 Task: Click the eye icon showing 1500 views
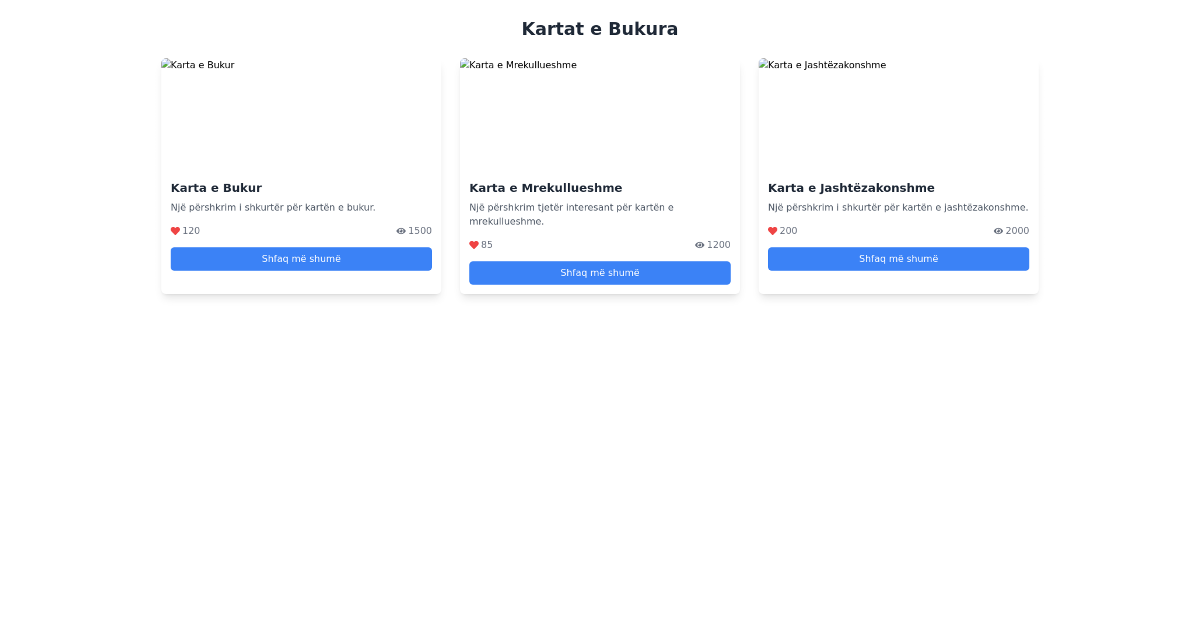403,230
